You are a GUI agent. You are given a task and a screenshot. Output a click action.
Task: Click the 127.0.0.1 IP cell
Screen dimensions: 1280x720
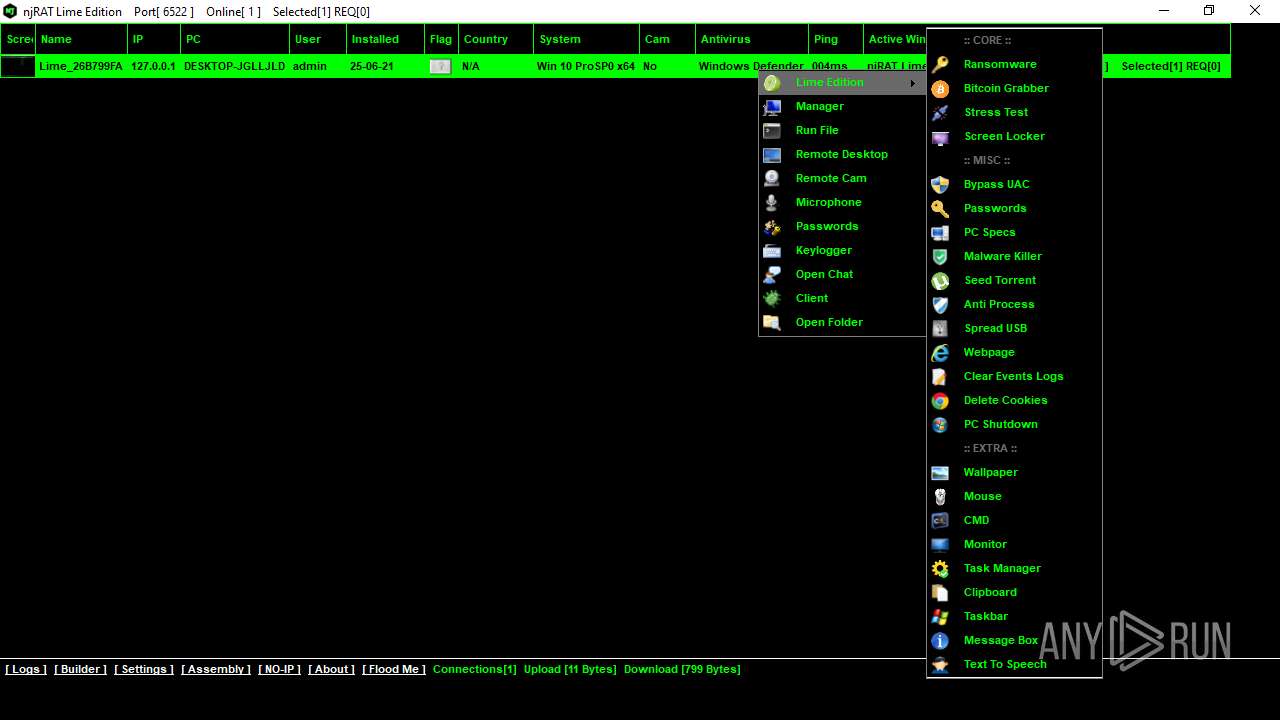(153, 66)
